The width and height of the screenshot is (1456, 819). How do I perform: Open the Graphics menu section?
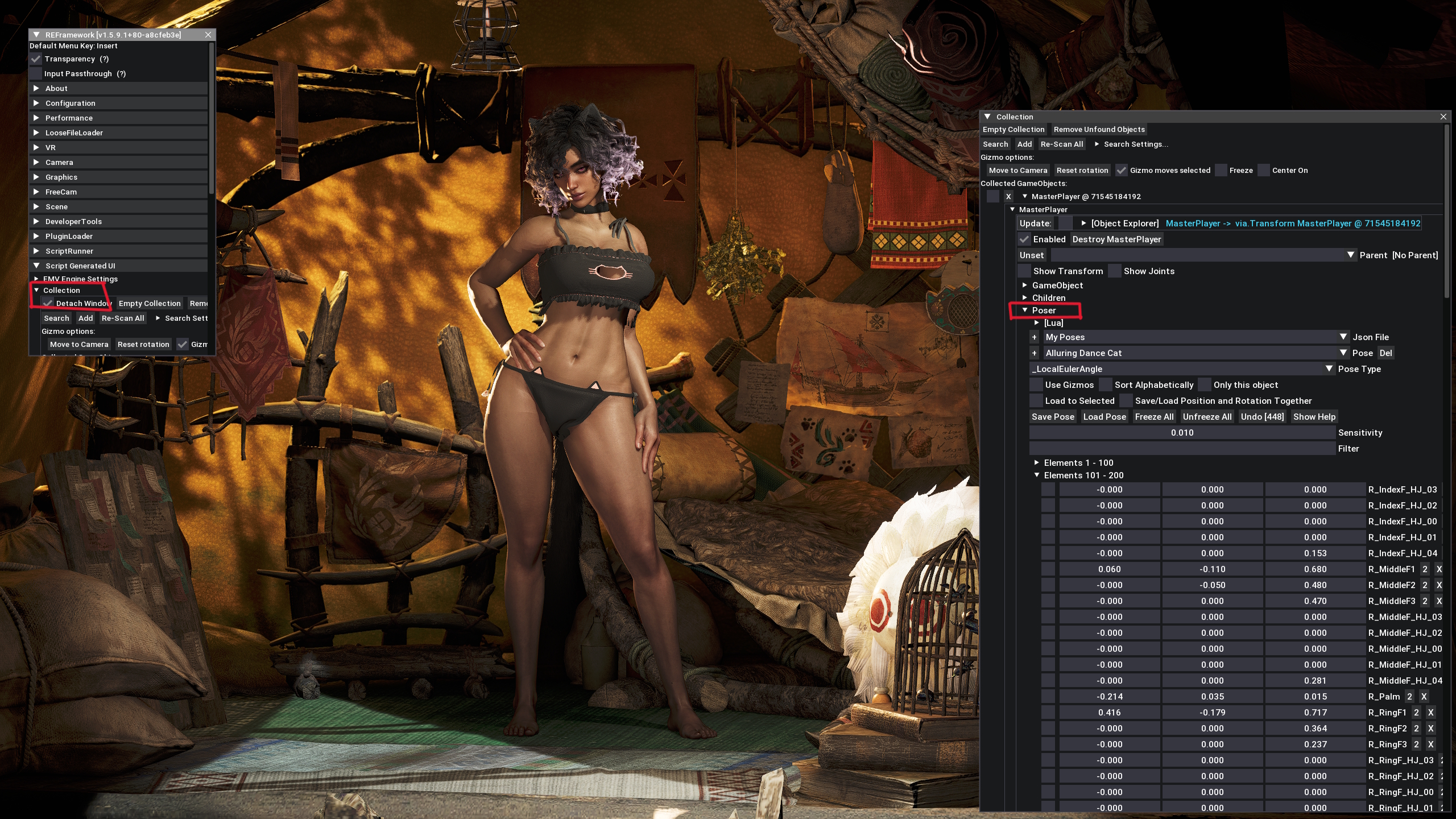click(x=61, y=177)
